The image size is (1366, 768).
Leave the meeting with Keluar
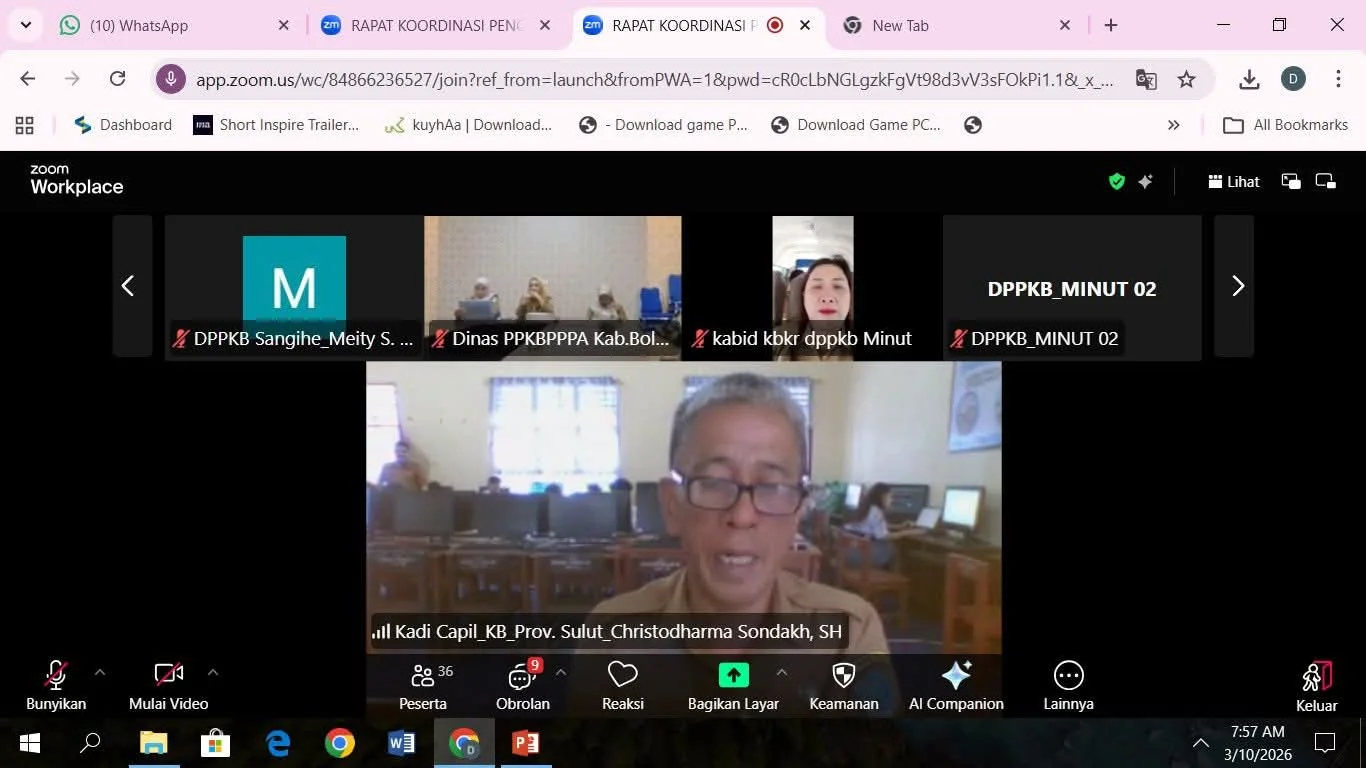pos(1316,687)
